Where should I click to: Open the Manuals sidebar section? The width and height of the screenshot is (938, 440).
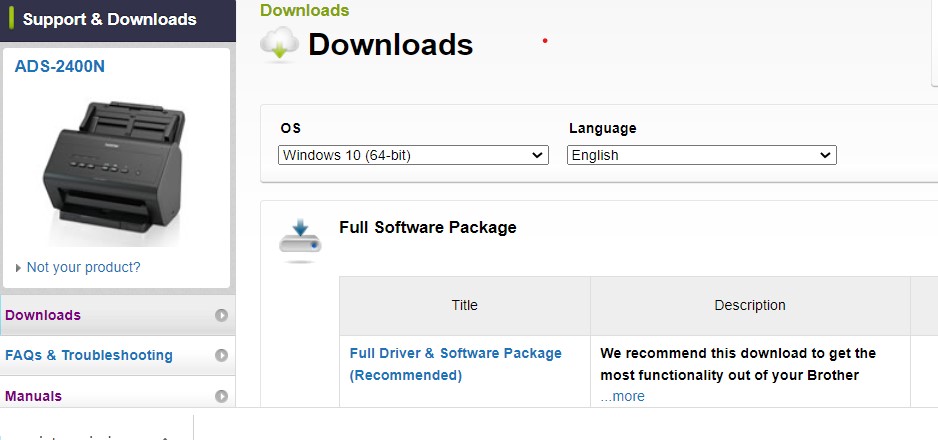pyautogui.click(x=34, y=396)
